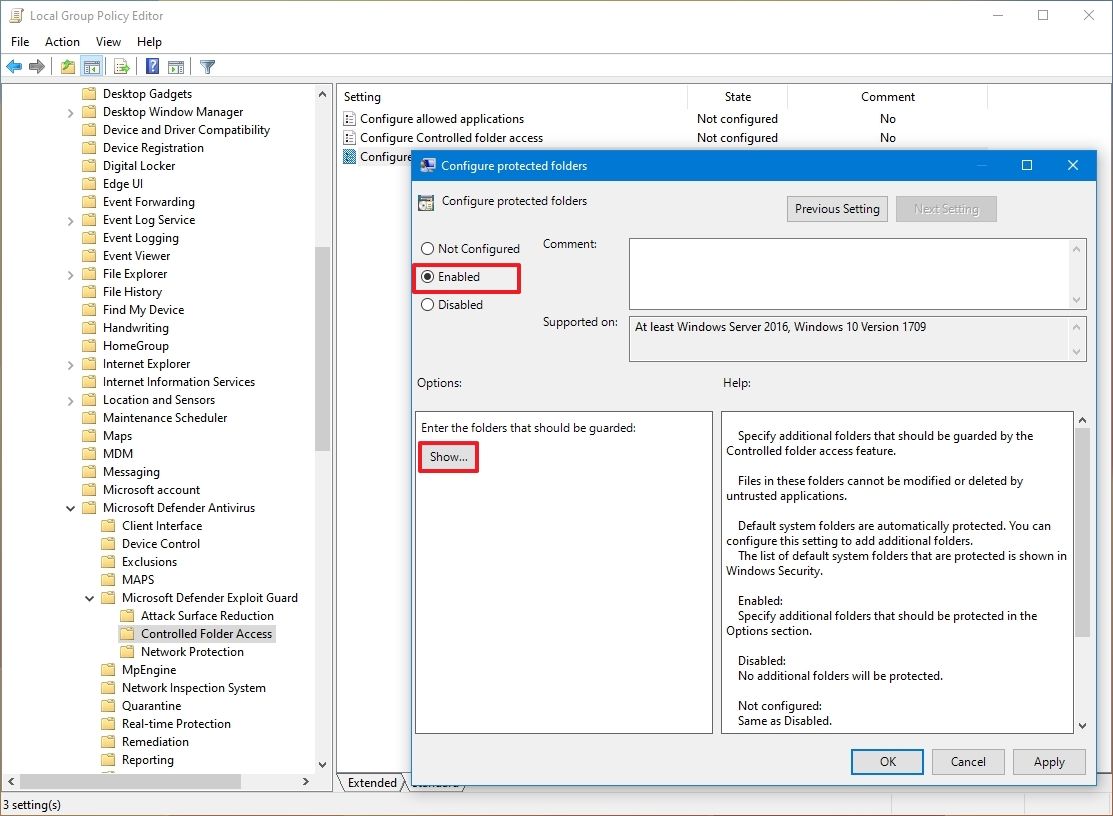Toggle the Show/Hide Console Tree icon
This screenshot has height=816, width=1113.
pyautogui.click(x=91, y=66)
